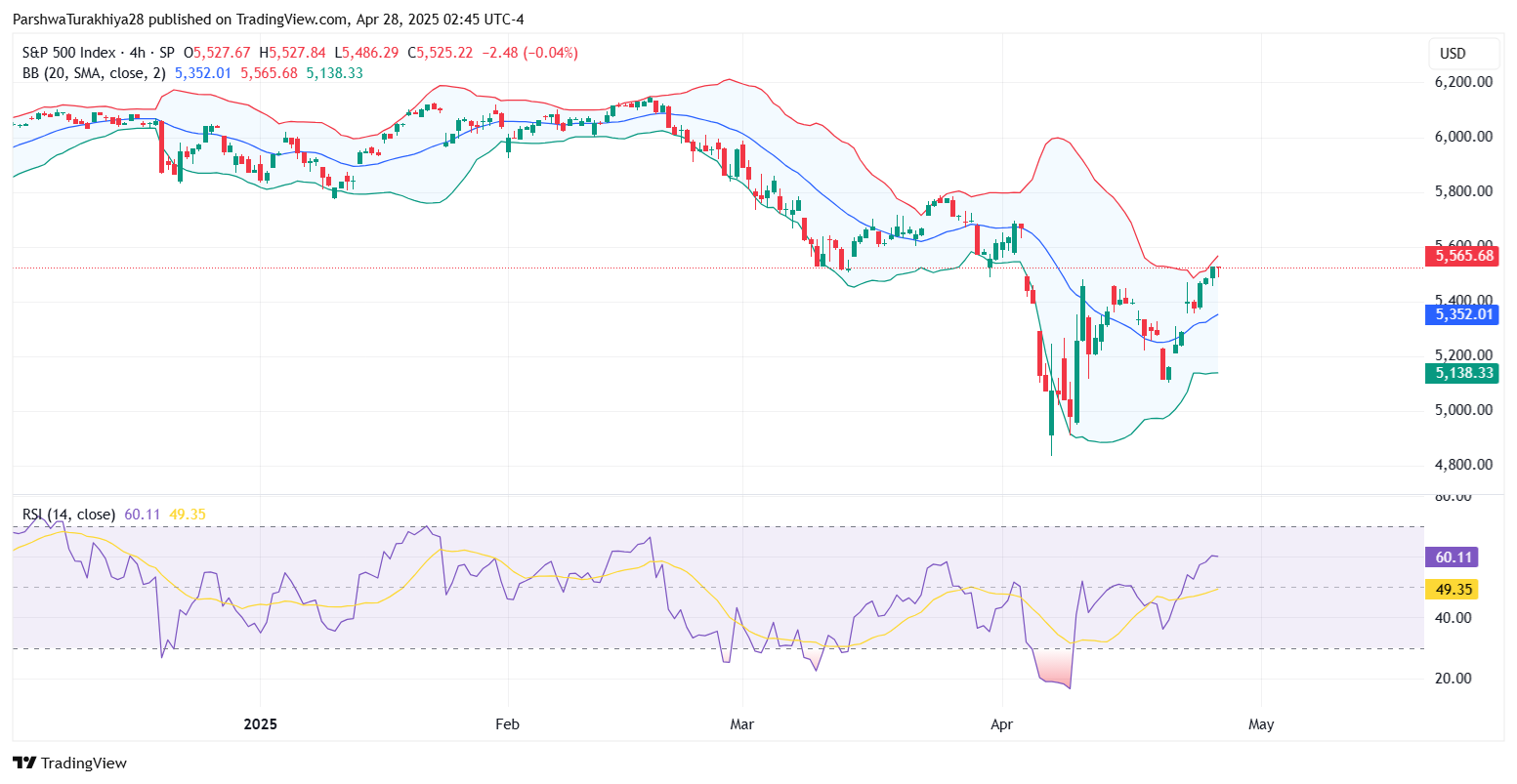The height and width of the screenshot is (784, 1517).
Task: Click the Apr time axis label
Action: point(1002,724)
